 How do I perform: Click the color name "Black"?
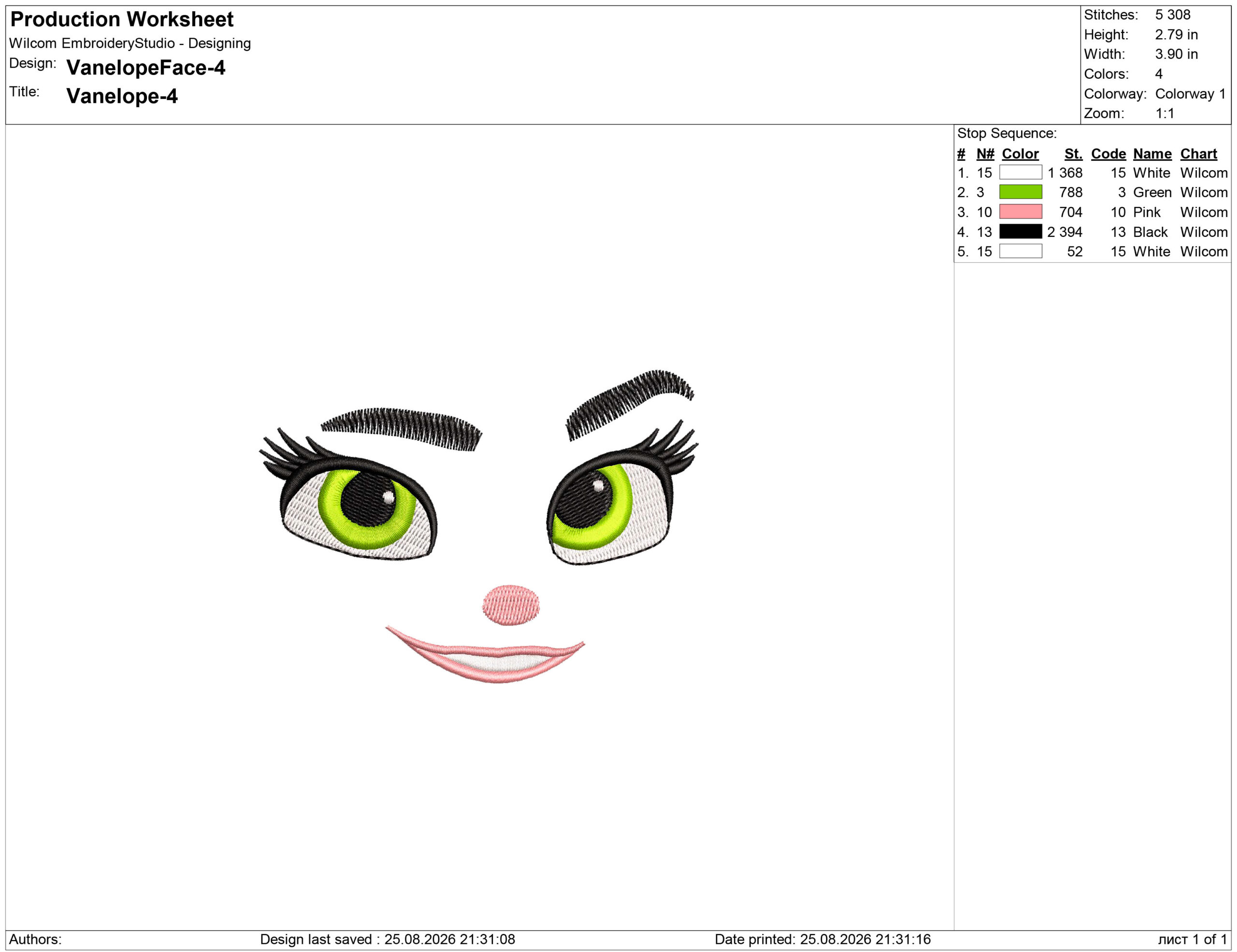pyautogui.click(x=1151, y=232)
